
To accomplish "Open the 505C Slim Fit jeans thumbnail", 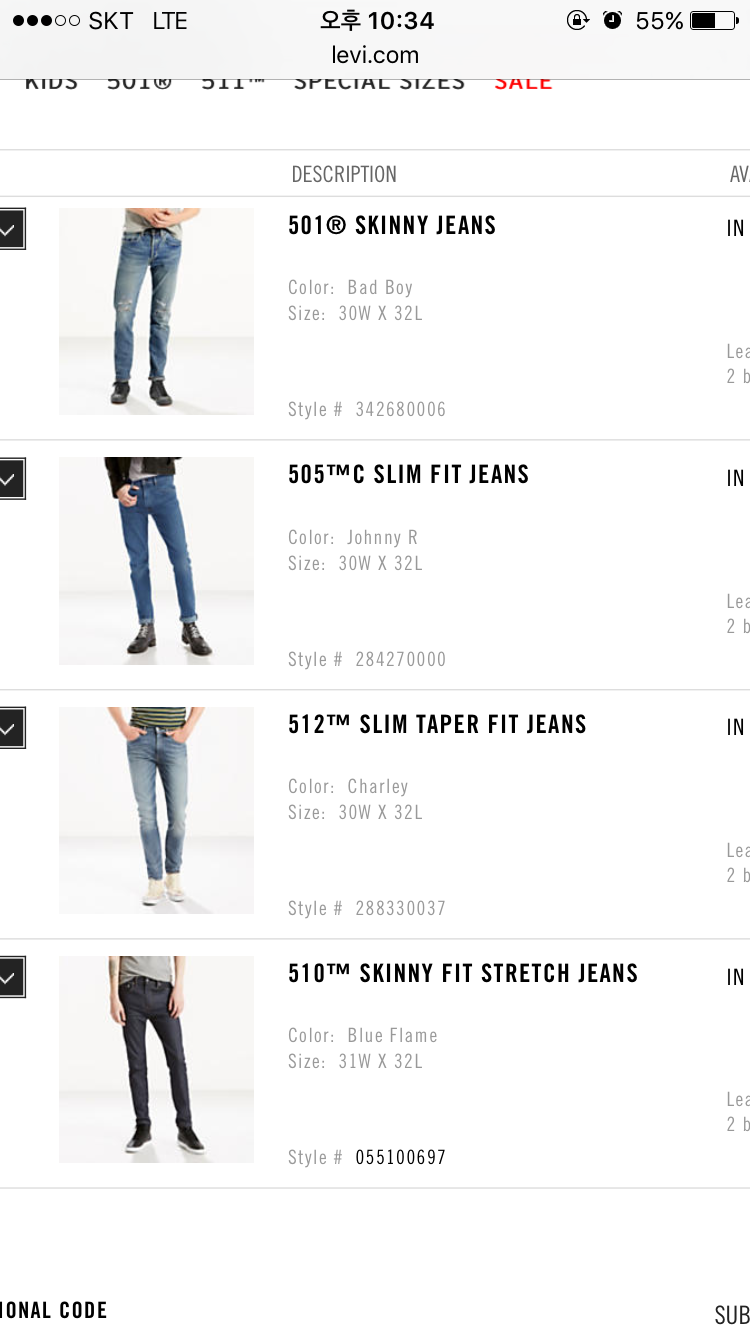I will (156, 561).
